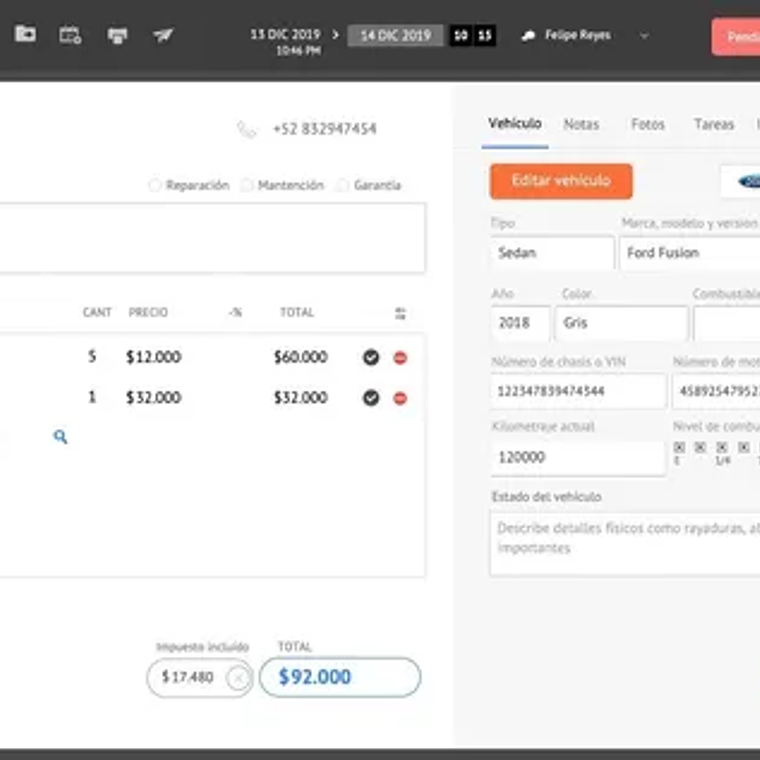Screen dimensions: 760x760
Task: Click the Kilometraje actual input field
Action: [577, 457]
